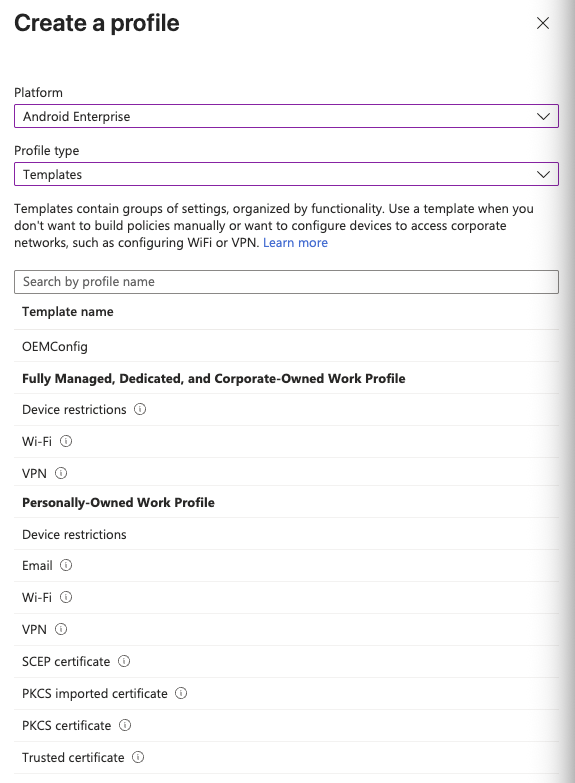Image resolution: width=575 pixels, height=783 pixels.
Task: Select the OEMConfig template
Action: pyautogui.click(x=286, y=346)
